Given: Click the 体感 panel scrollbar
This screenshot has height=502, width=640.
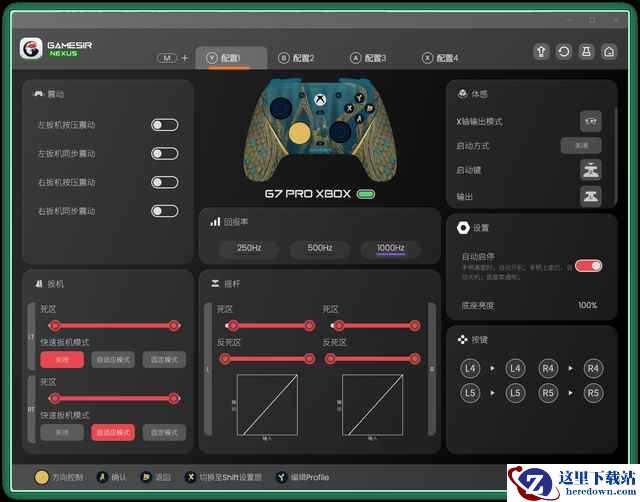Looking at the screenshot, I should pyautogui.click(x=615, y=155).
